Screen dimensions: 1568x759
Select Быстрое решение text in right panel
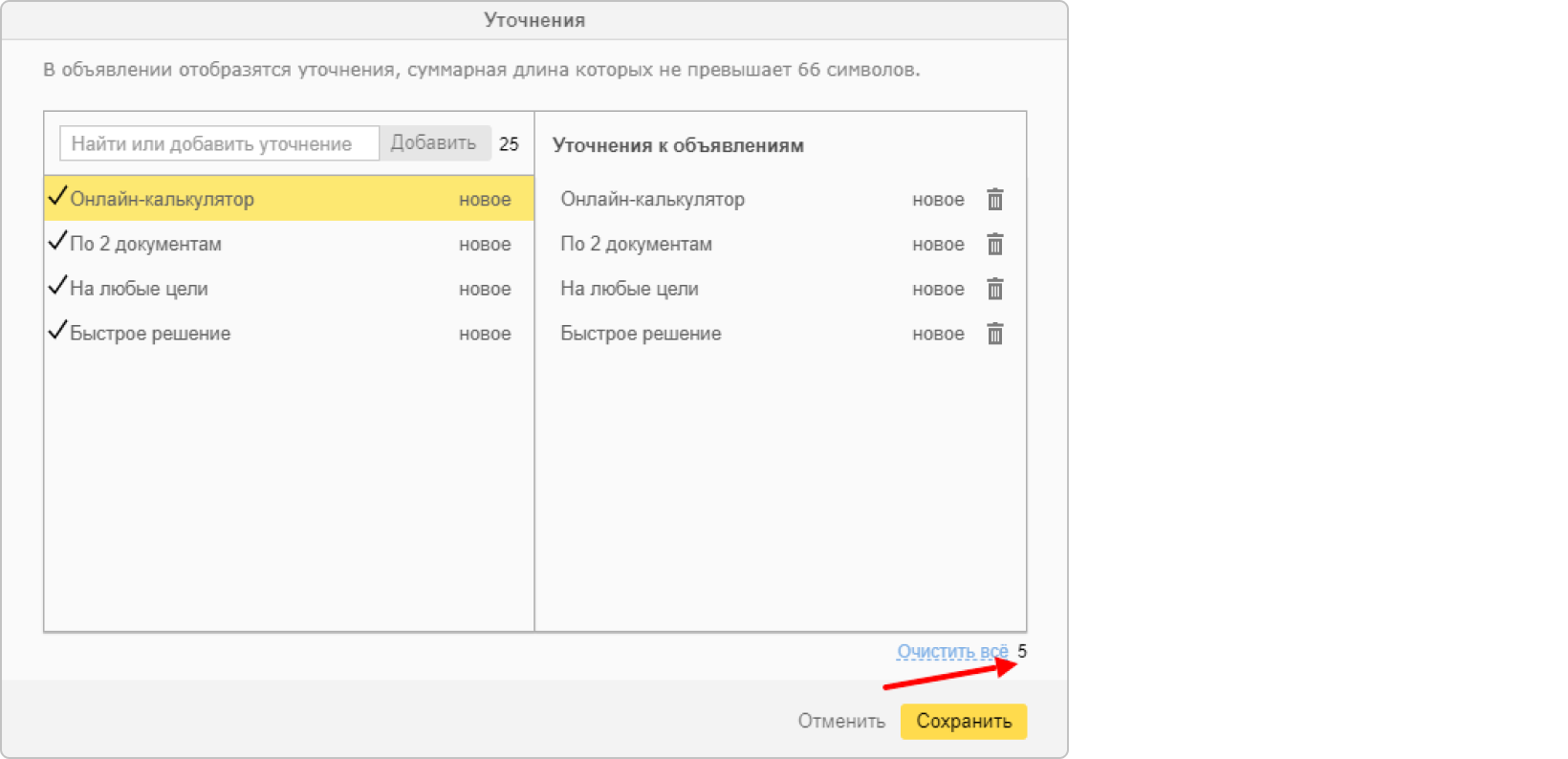641,334
